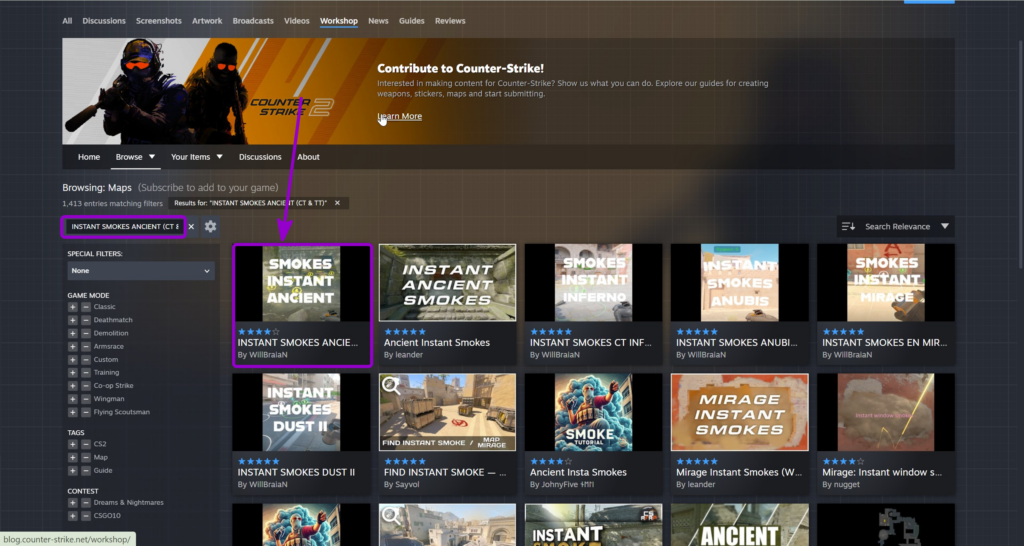Open INSTANT SMOKES DUST II item
Screen dimensions: 1024x546
pyautogui.click(x=301, y=434)
